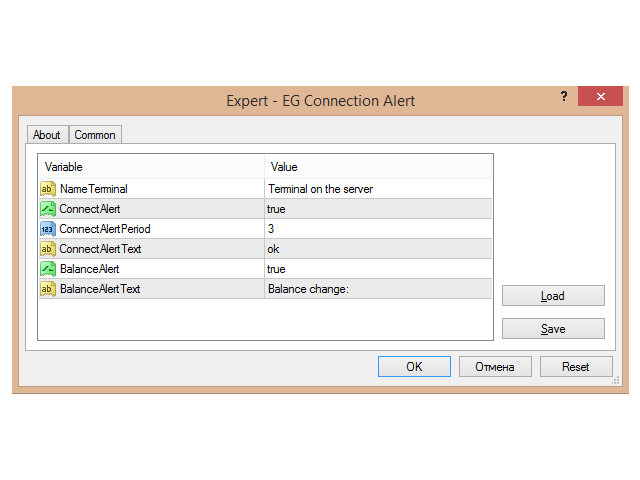
Task: Click the integer icon beside ConnectAlertPeriod
Action: pyautogui.click(x=48, y=229)
